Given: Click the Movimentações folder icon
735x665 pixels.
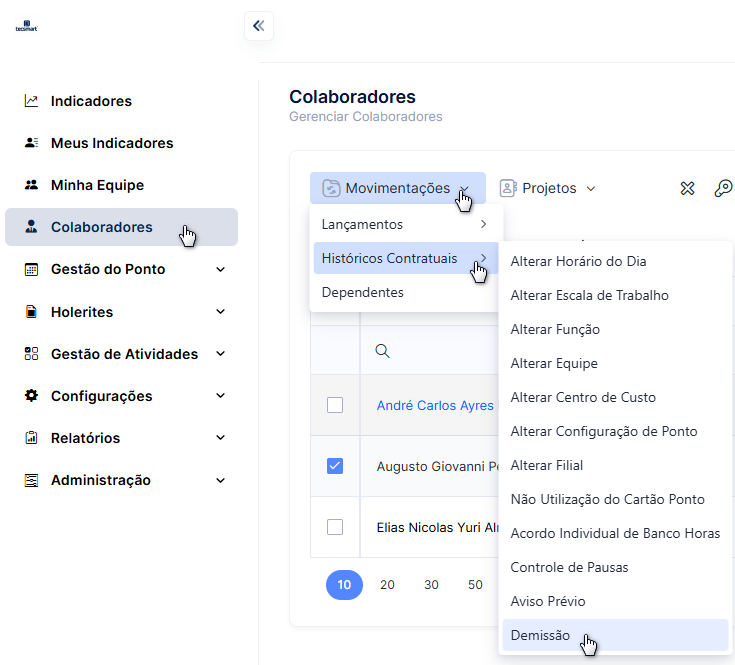Looking at the screenshot, I should click(x=331, y=188).
